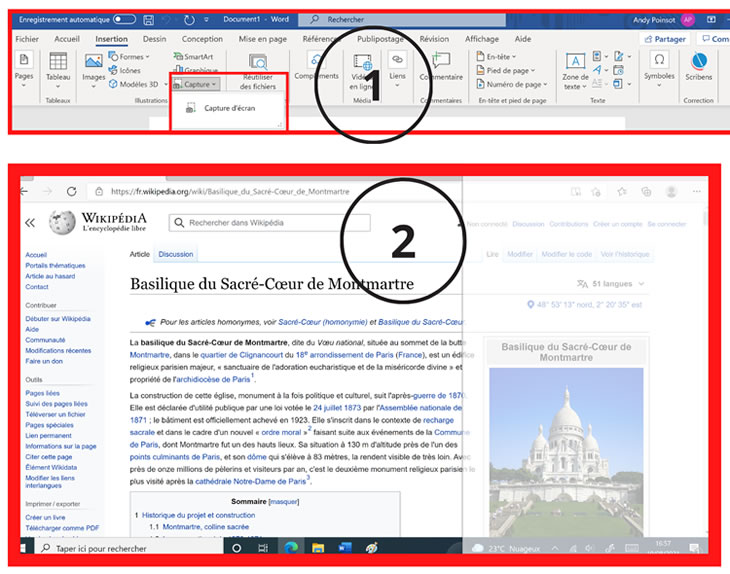Screen dimensions: 730x574
Task: Open the Mise en page tab
Action: click(x=263, y=39)
